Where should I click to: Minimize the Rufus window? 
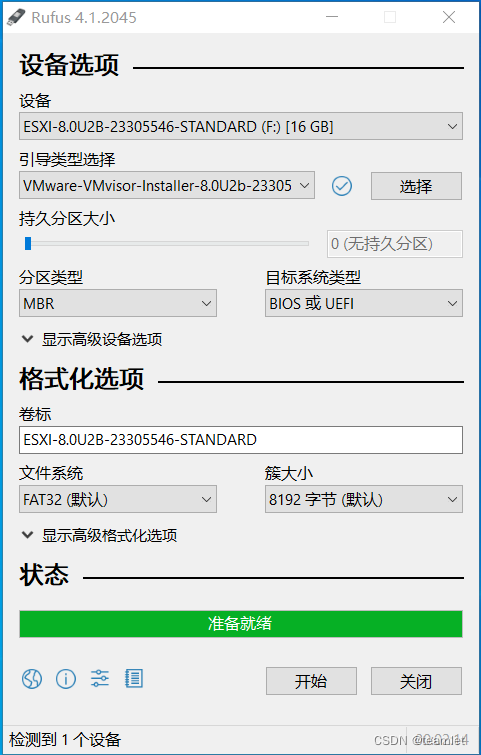[x=332, y=17]
